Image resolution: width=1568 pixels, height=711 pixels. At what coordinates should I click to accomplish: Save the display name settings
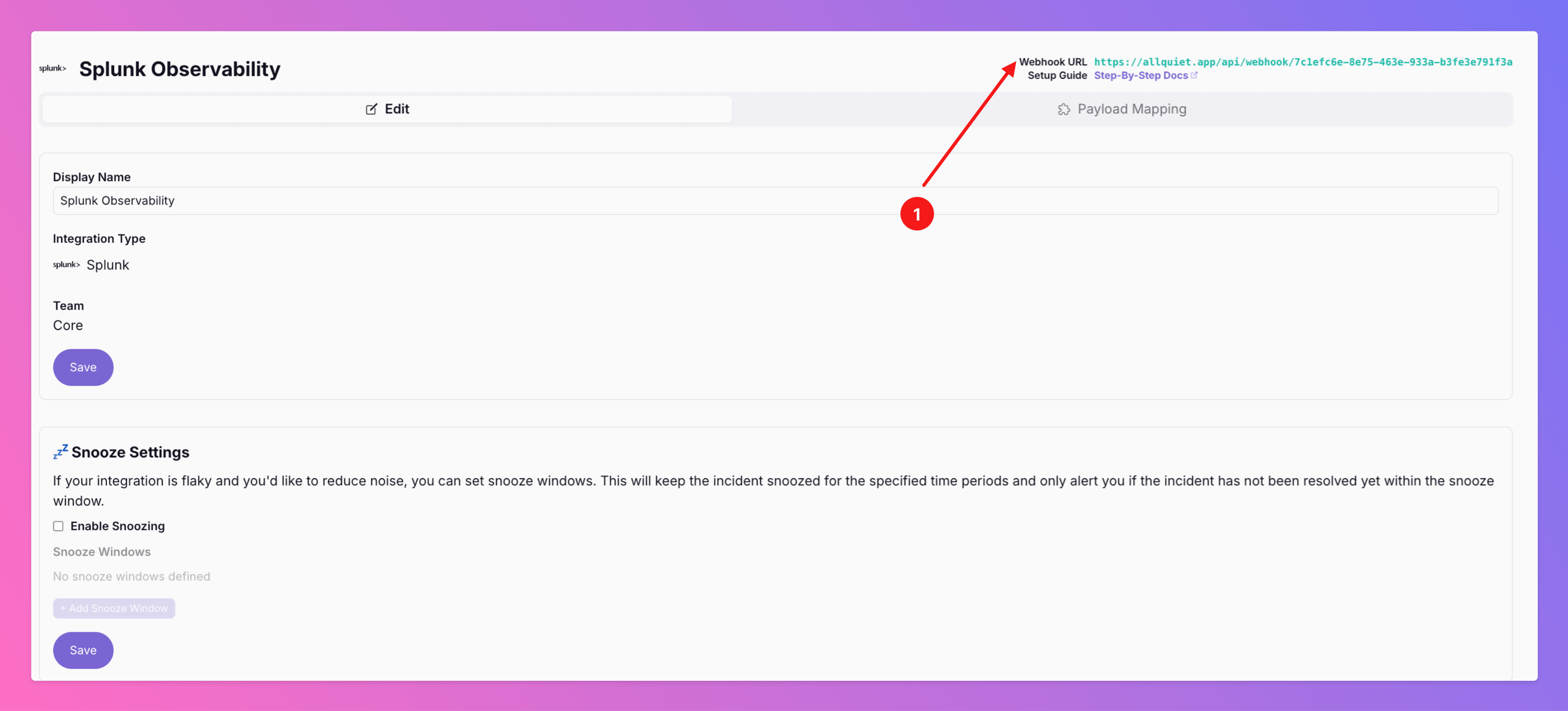point(83,367)
